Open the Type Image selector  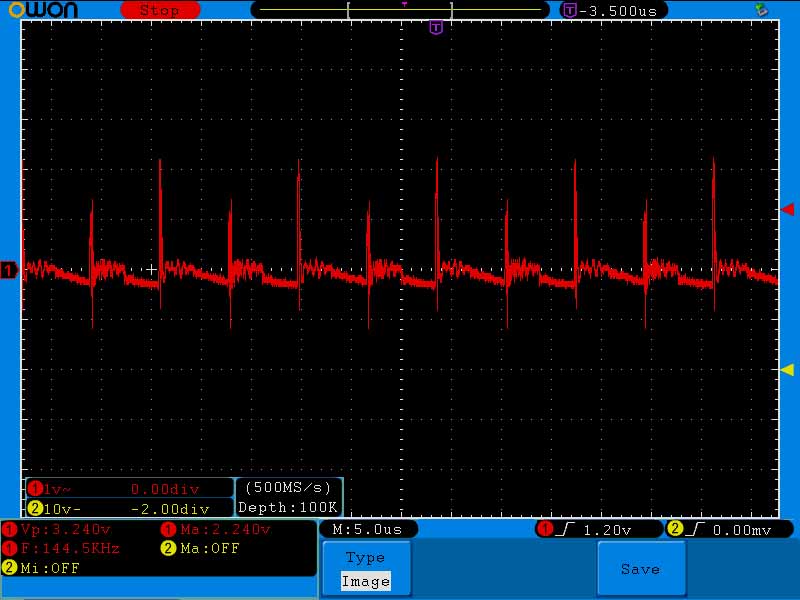tap(365, 569)
